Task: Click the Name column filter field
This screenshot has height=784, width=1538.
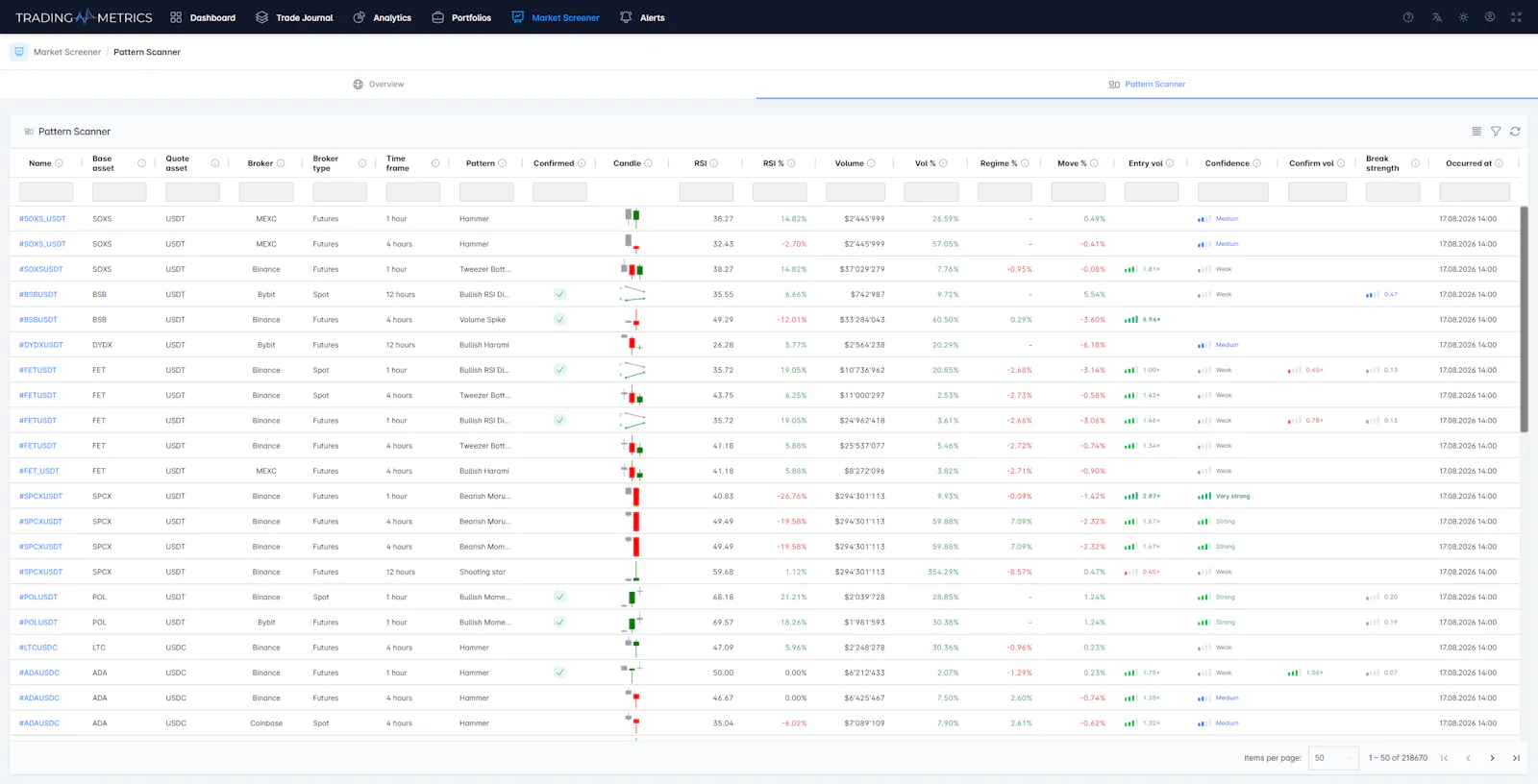Action: pyautogui.click(x=46, y=192)
